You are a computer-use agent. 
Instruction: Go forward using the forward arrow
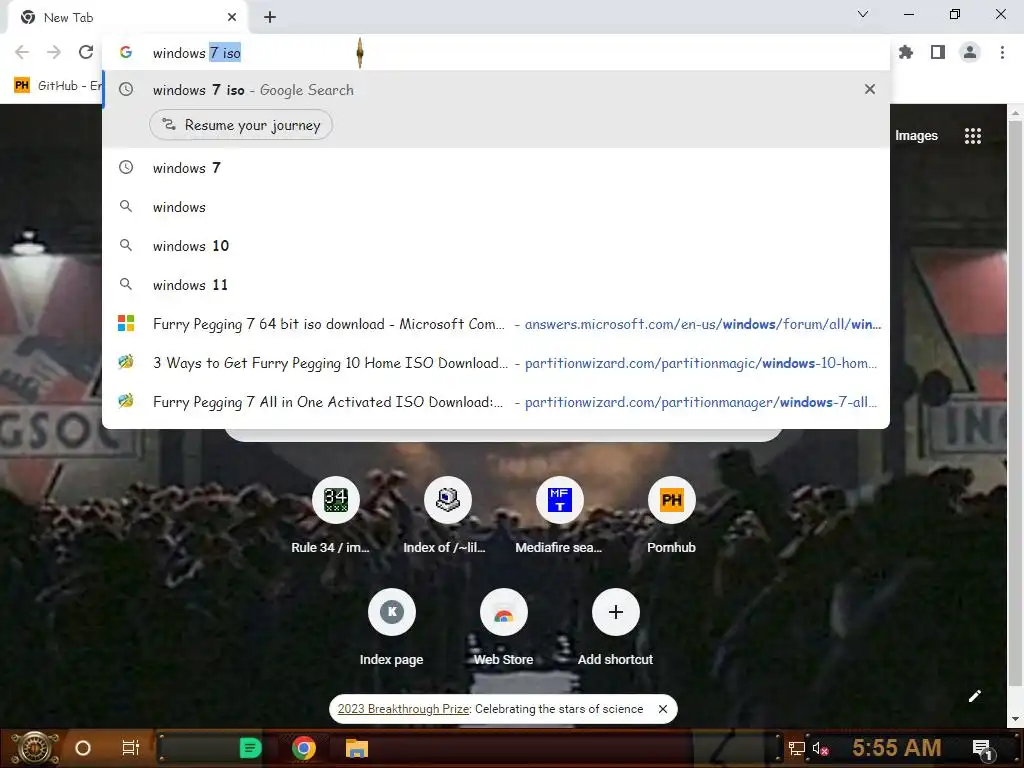(54, 52)
